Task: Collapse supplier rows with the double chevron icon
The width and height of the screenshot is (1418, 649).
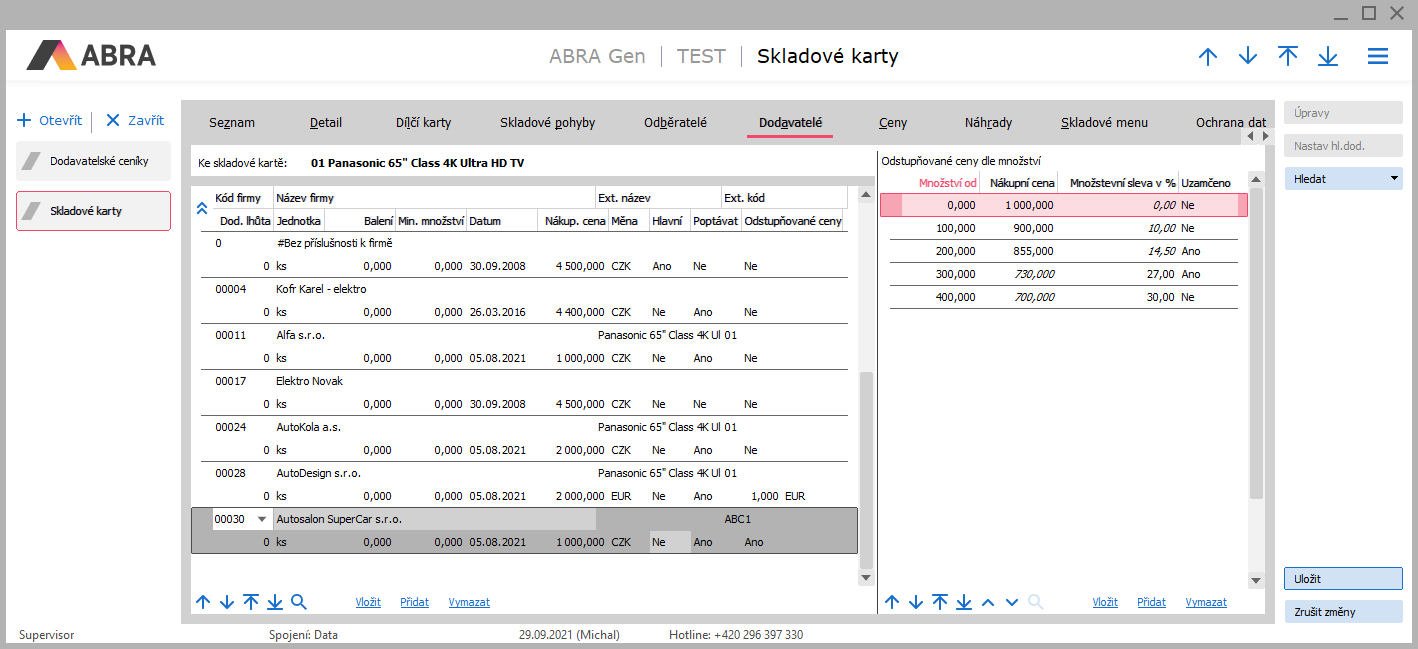Action: (201, 209)
